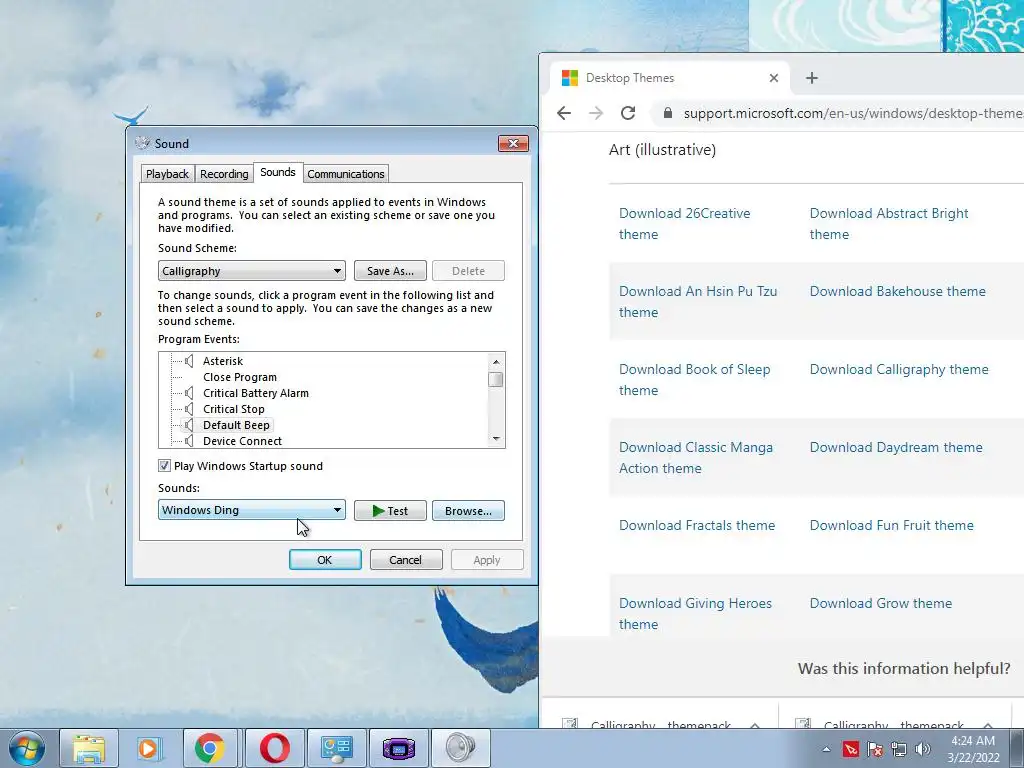This screenshot has height=768, width=1024.
Task: Open the Action Center flag icon
Action: 875,749
